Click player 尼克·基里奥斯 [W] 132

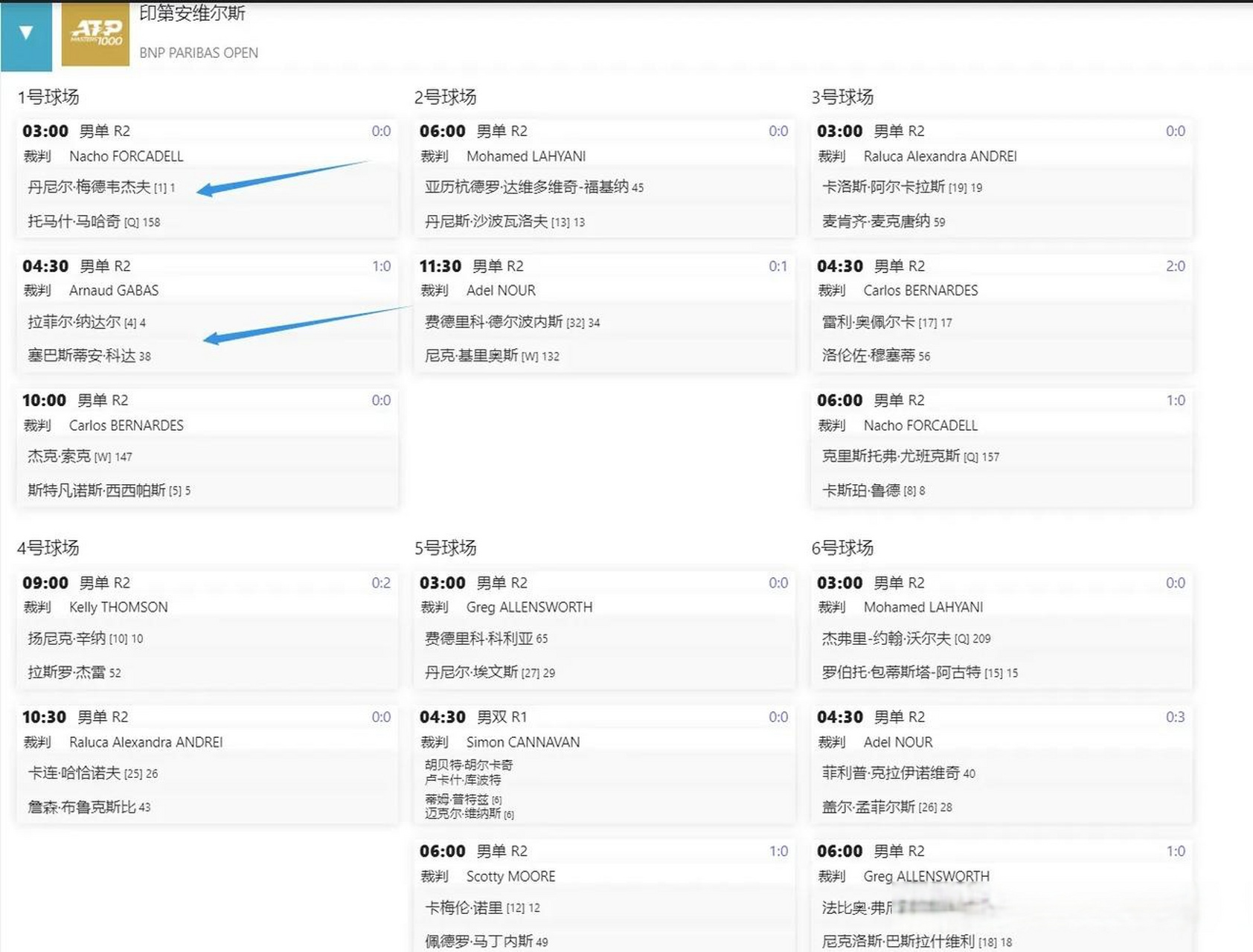point(492,356)
